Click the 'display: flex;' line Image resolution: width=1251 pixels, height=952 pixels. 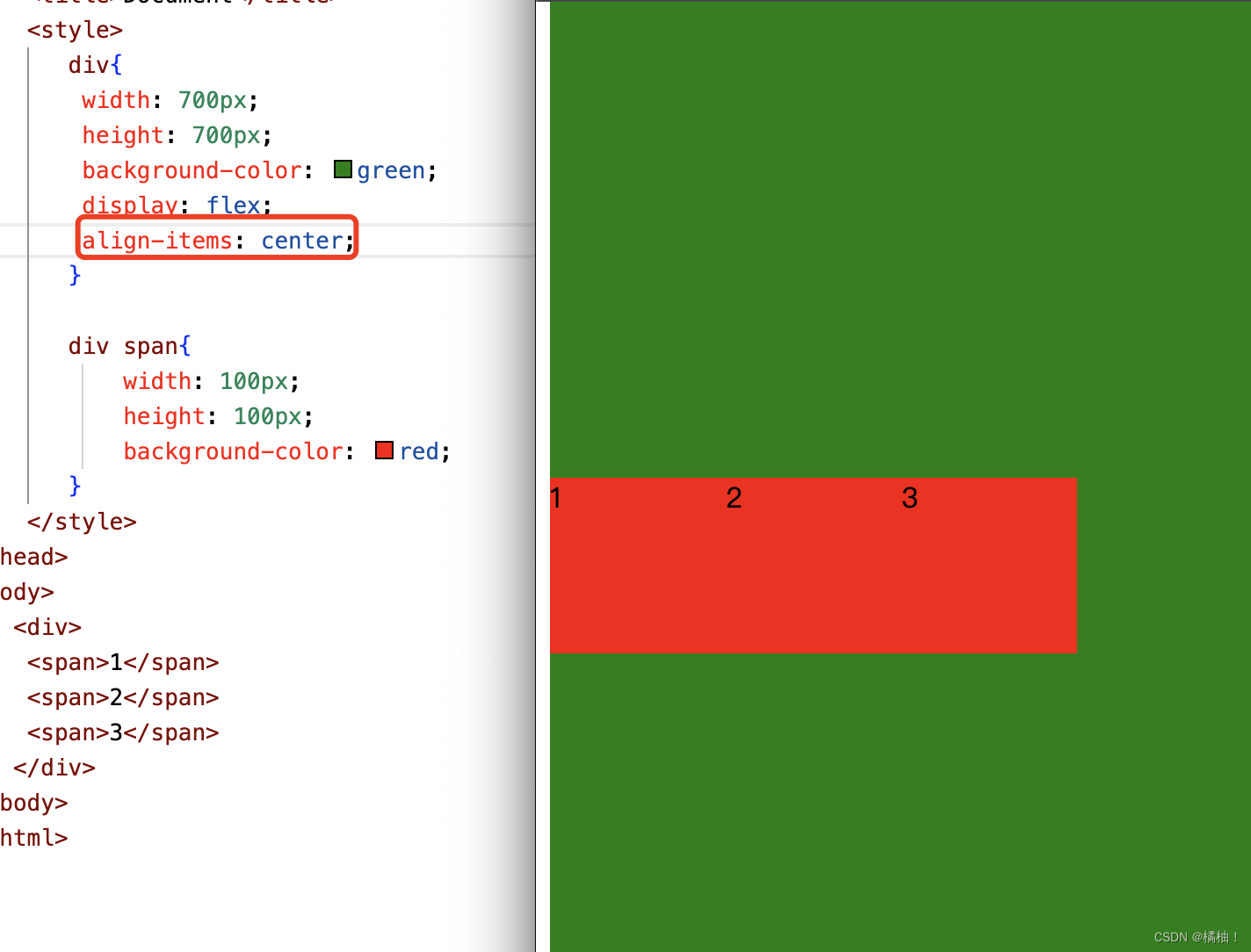(177, 206)
